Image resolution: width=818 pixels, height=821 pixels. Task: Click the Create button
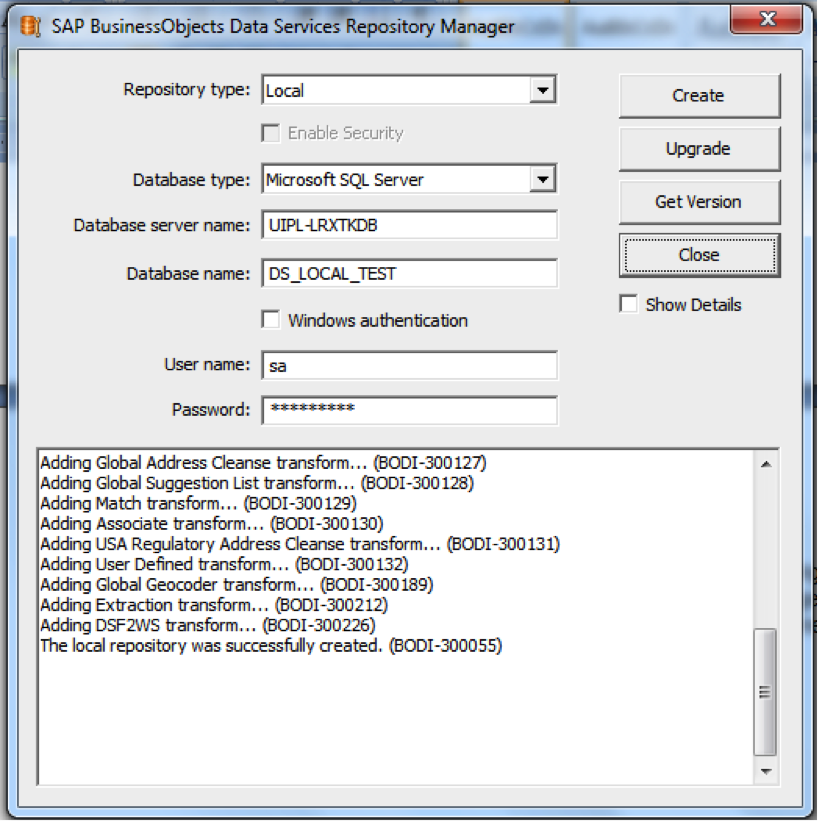pyautogui.click(x=699, y=96)
